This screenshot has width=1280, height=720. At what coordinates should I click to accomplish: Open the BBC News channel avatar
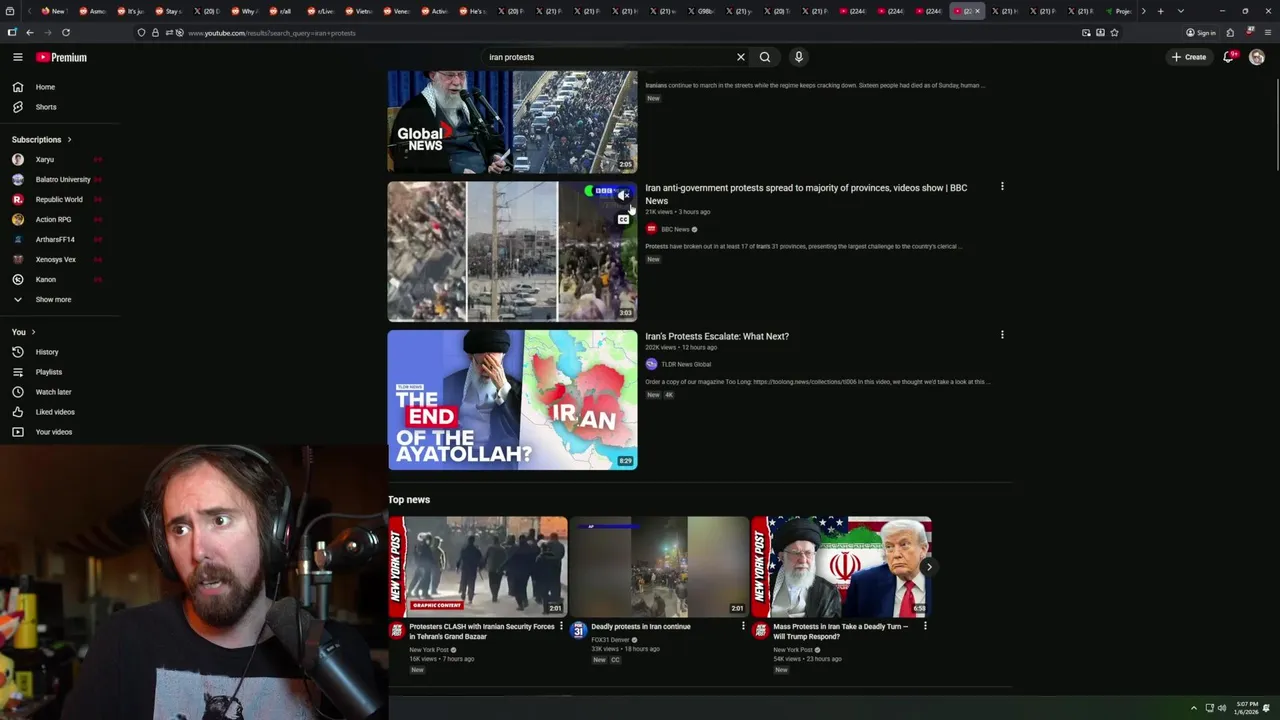tap(651, 229)
